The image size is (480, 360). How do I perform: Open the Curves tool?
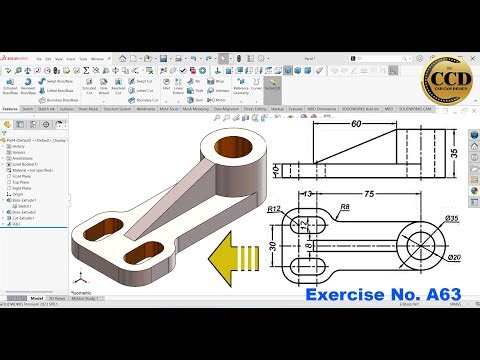pos(256,84)
